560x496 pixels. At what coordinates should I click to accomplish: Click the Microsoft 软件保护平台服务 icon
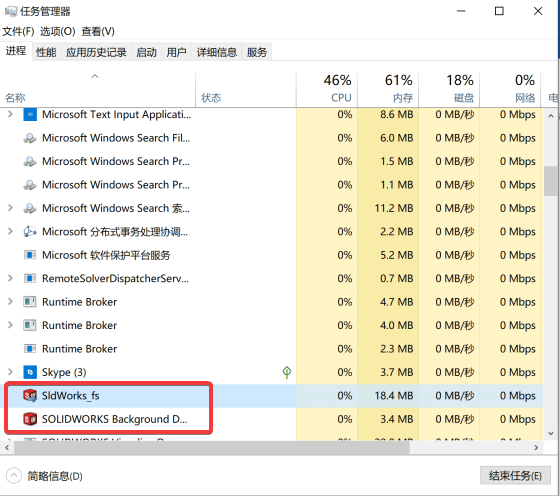[x=30, y=255]
